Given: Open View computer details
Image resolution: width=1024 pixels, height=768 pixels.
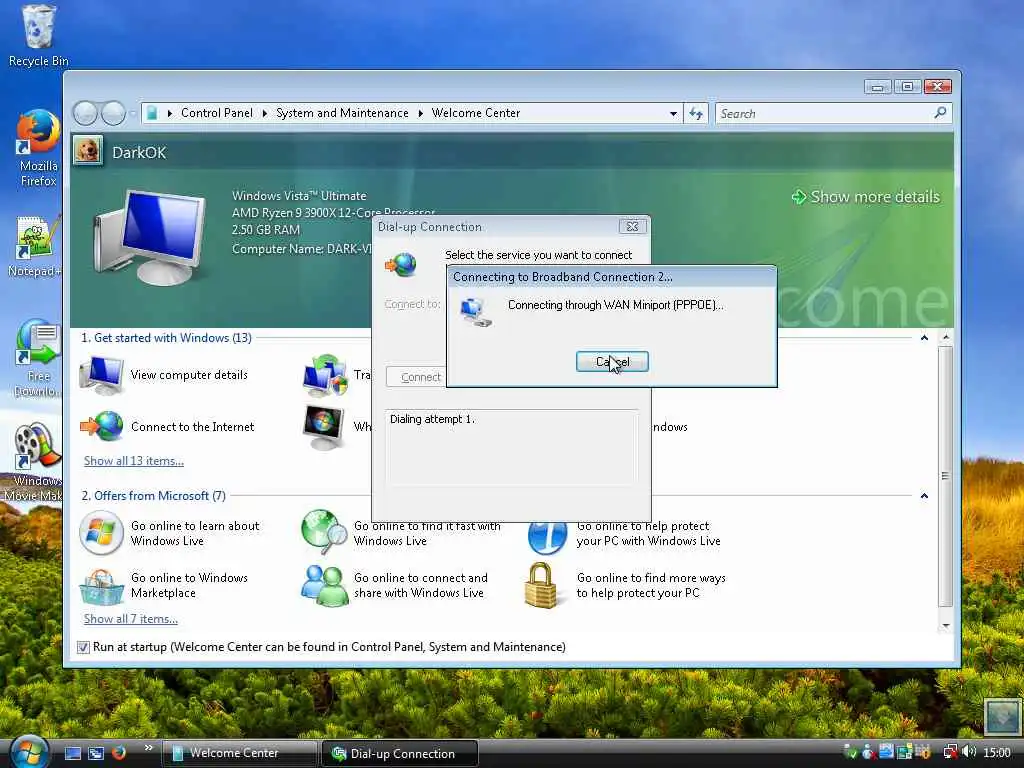Looking at the screenshot, I should 165,375.
